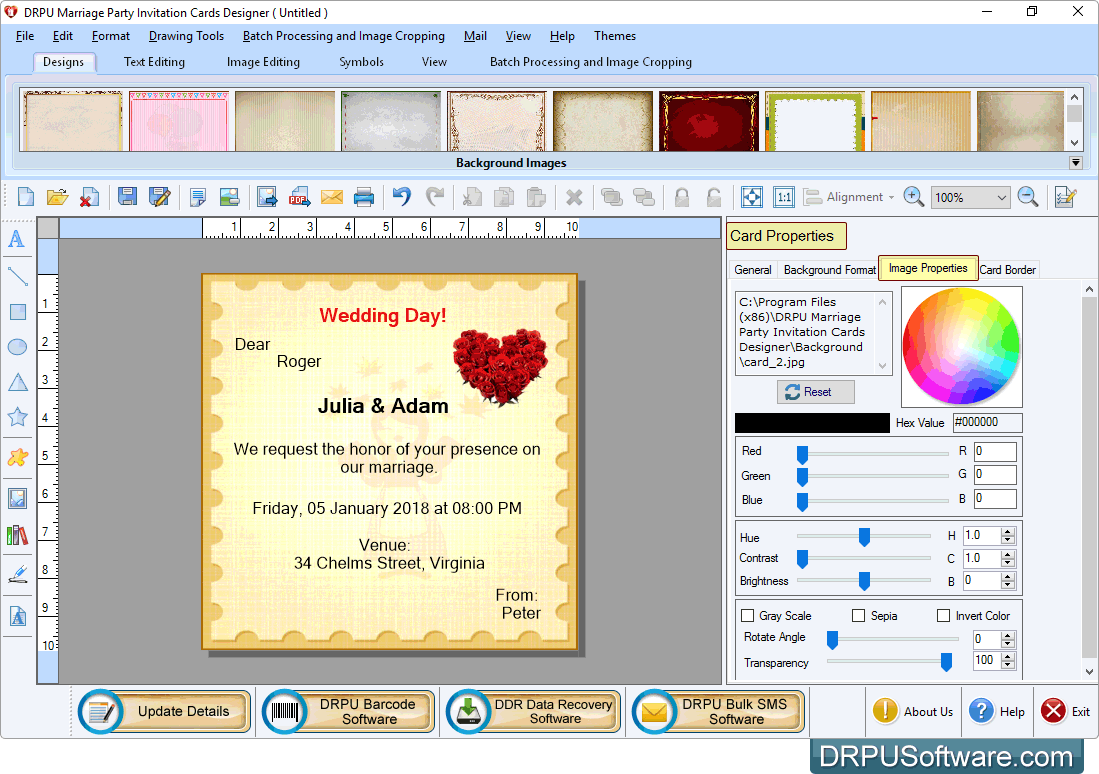This screenshot has height=774, width=1099.
Task: Increase the Hue value stepper
Action: (x=1008, y=531)
